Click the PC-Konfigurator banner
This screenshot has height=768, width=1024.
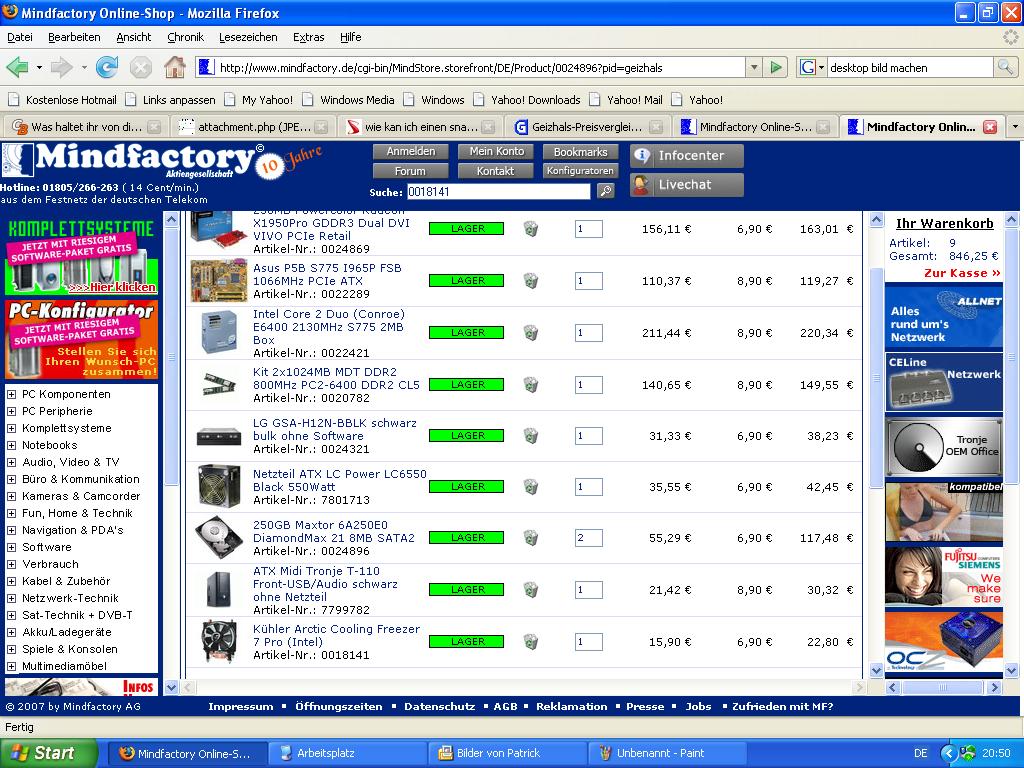click(82, 340)
